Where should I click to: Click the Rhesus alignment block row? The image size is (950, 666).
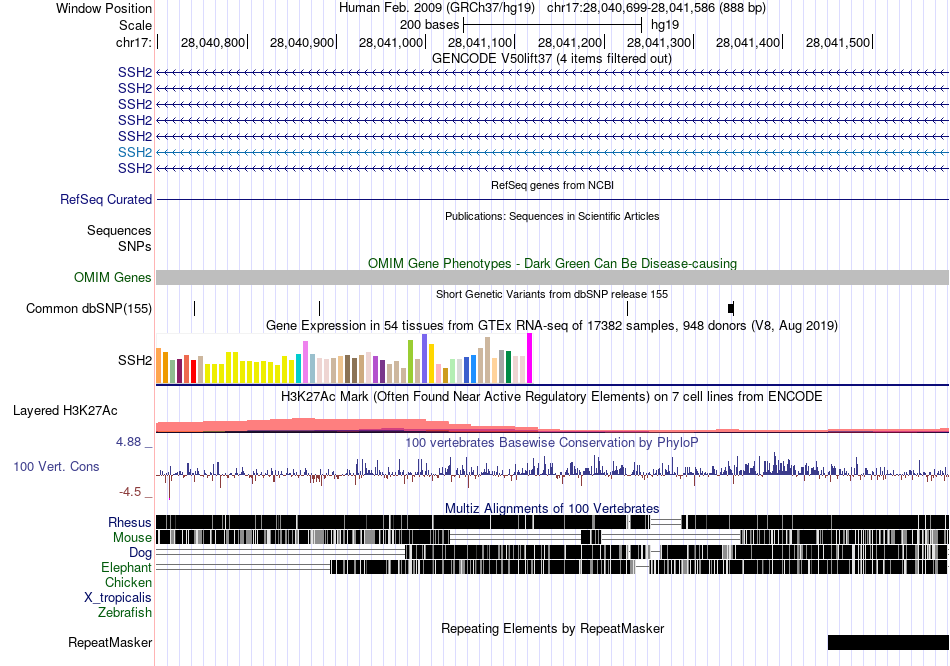point(552,522)
